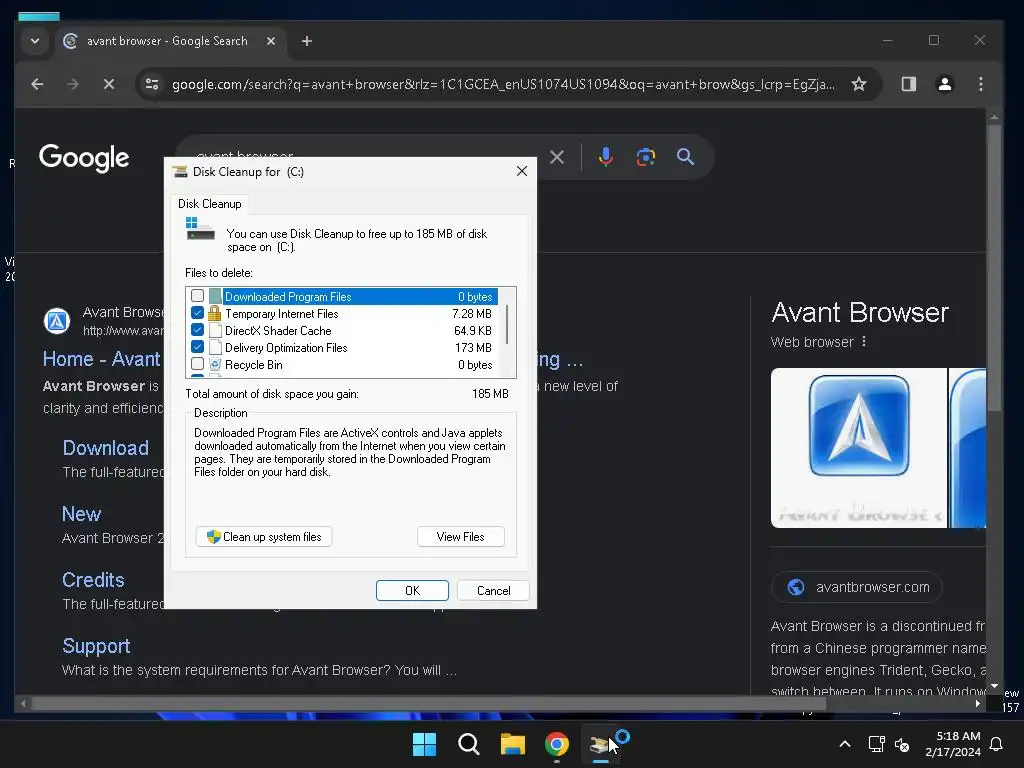This screenshot has height=768, width=1024.
Task: Open Chrome tab search dropdown arrow
Action: click(x=35, y=41)
